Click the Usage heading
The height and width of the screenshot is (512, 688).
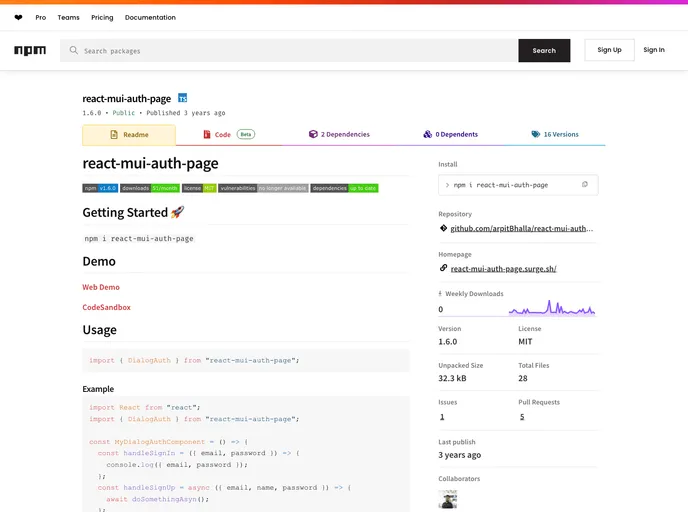(x=100, y=330)
